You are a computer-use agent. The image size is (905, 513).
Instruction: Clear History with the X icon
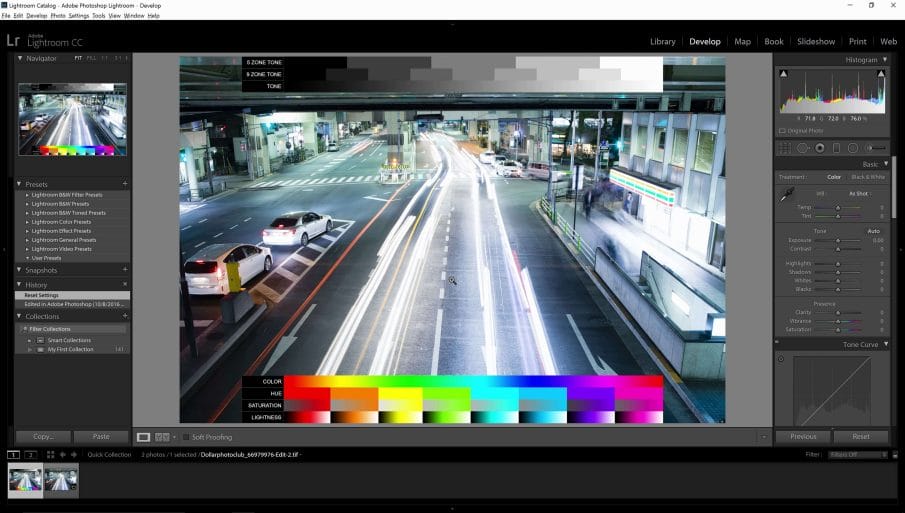[124, 285]
